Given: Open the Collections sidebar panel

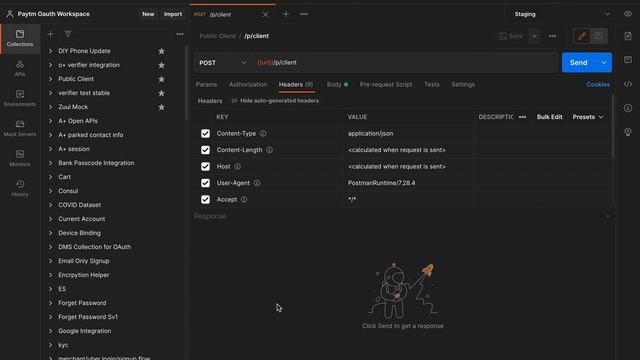Looking at the screenshot, I should pyautogui.click(x=20, y=38).
